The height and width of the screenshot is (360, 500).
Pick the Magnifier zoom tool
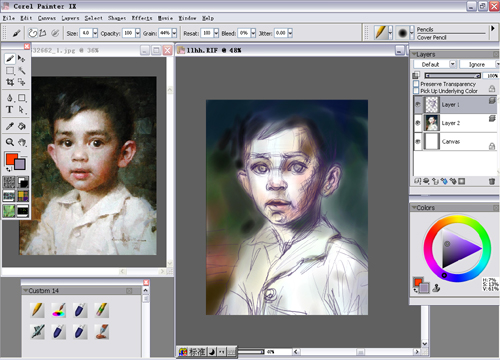10,142
